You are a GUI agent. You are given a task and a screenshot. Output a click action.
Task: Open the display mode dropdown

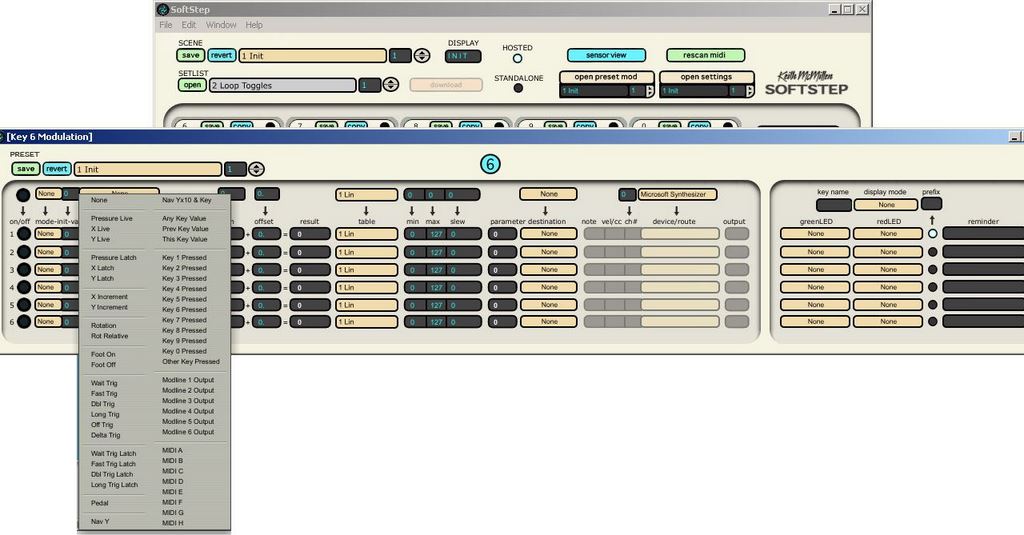[x=885, y=205]
